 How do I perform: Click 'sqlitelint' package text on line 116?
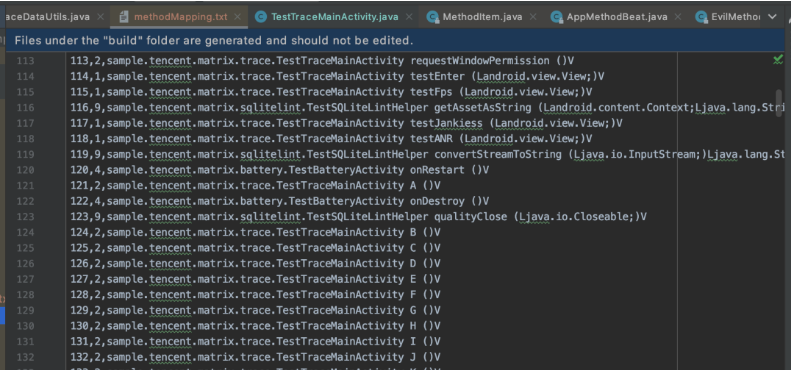[x=271, y=108]
